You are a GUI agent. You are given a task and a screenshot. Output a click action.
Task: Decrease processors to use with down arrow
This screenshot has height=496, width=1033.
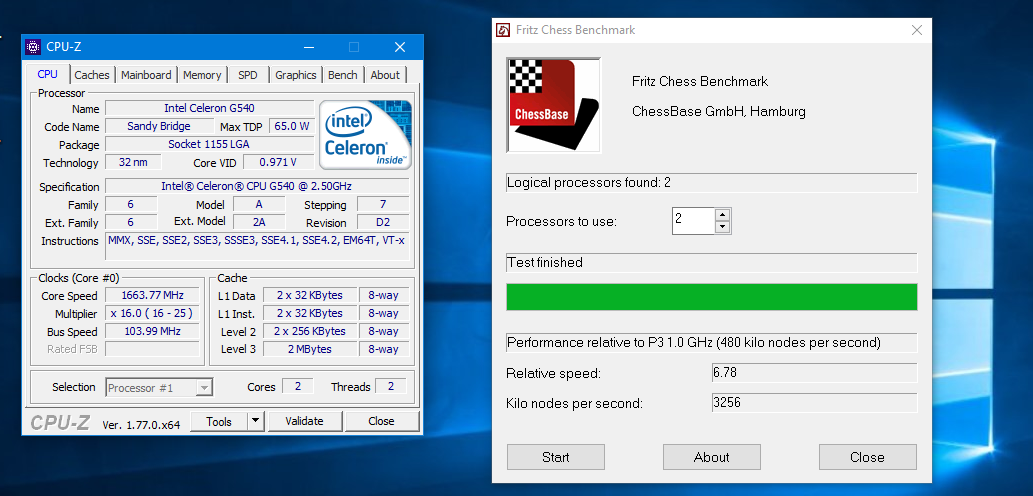click(x=723, y=227)
